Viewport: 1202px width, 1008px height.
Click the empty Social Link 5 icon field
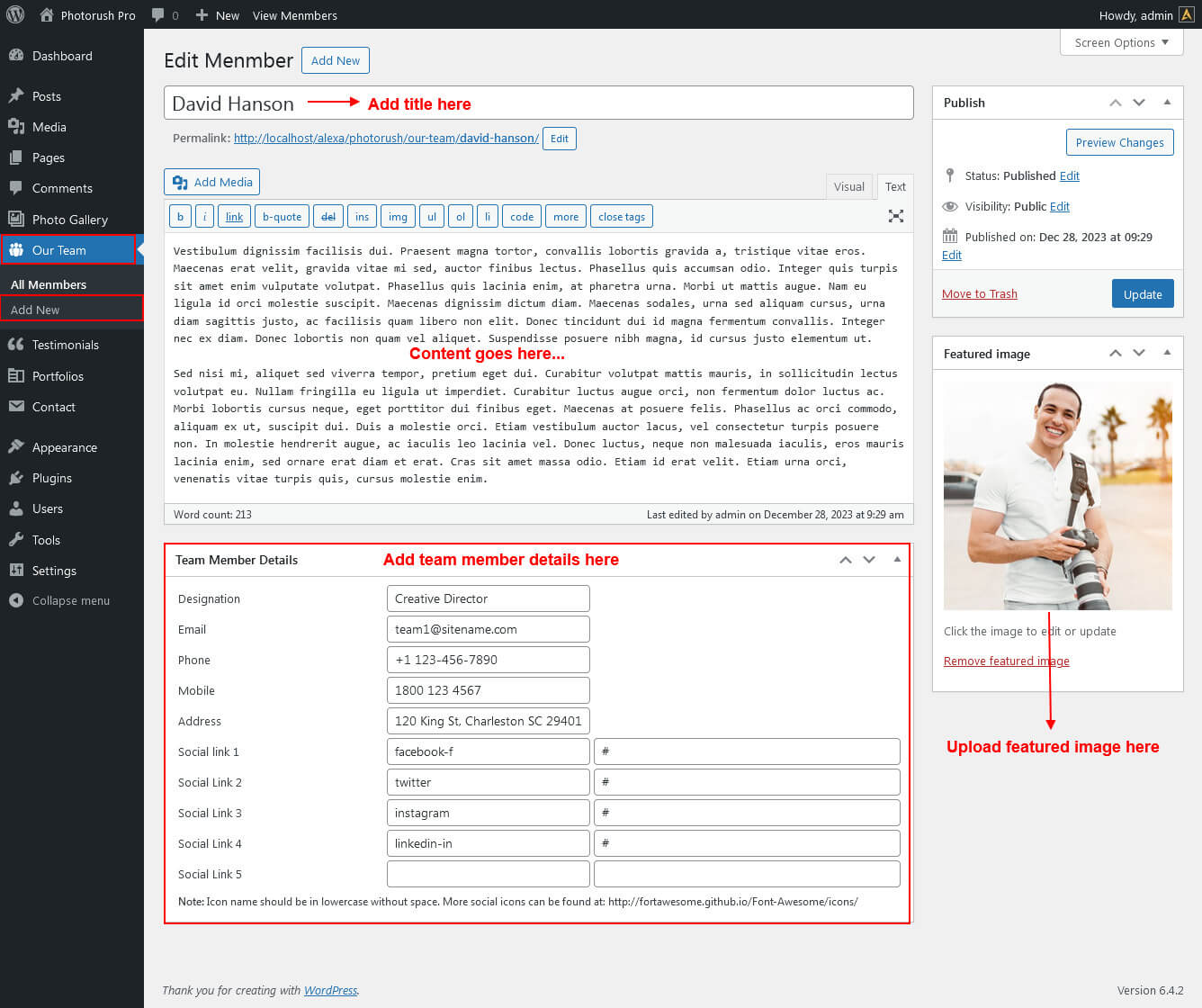pos(489,874)
